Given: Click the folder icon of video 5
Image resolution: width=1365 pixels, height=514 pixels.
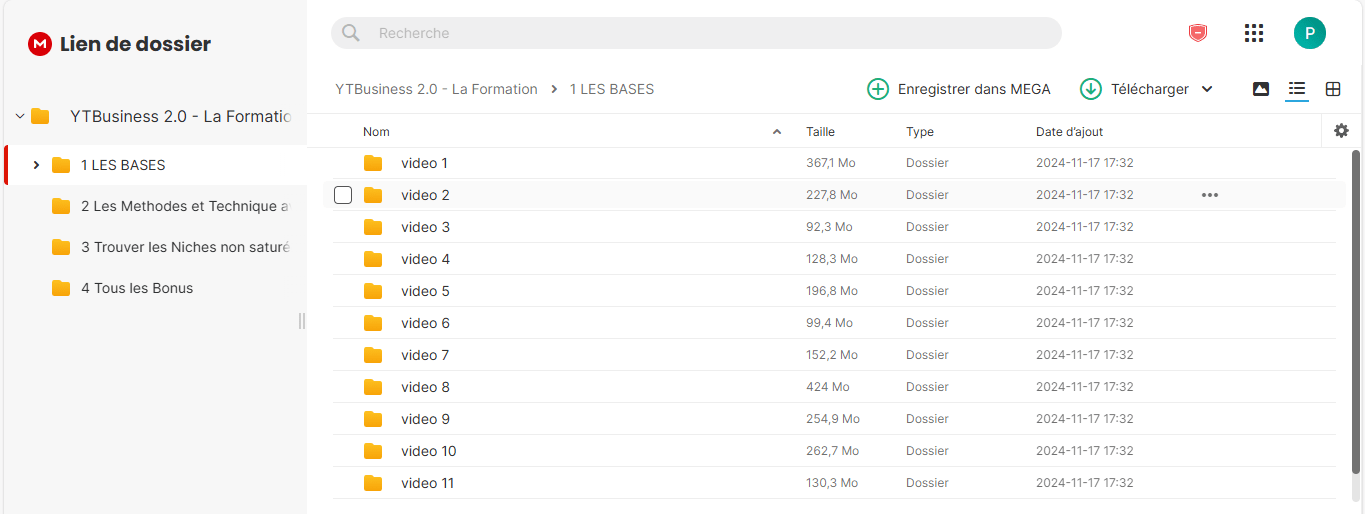Looking at the screenshot, I should 373,291.
